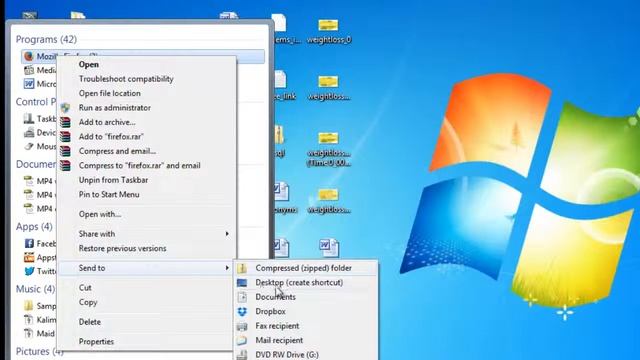Screen dimensions: 640x360
Task: Choose Open file location
Action: (110, 93)
